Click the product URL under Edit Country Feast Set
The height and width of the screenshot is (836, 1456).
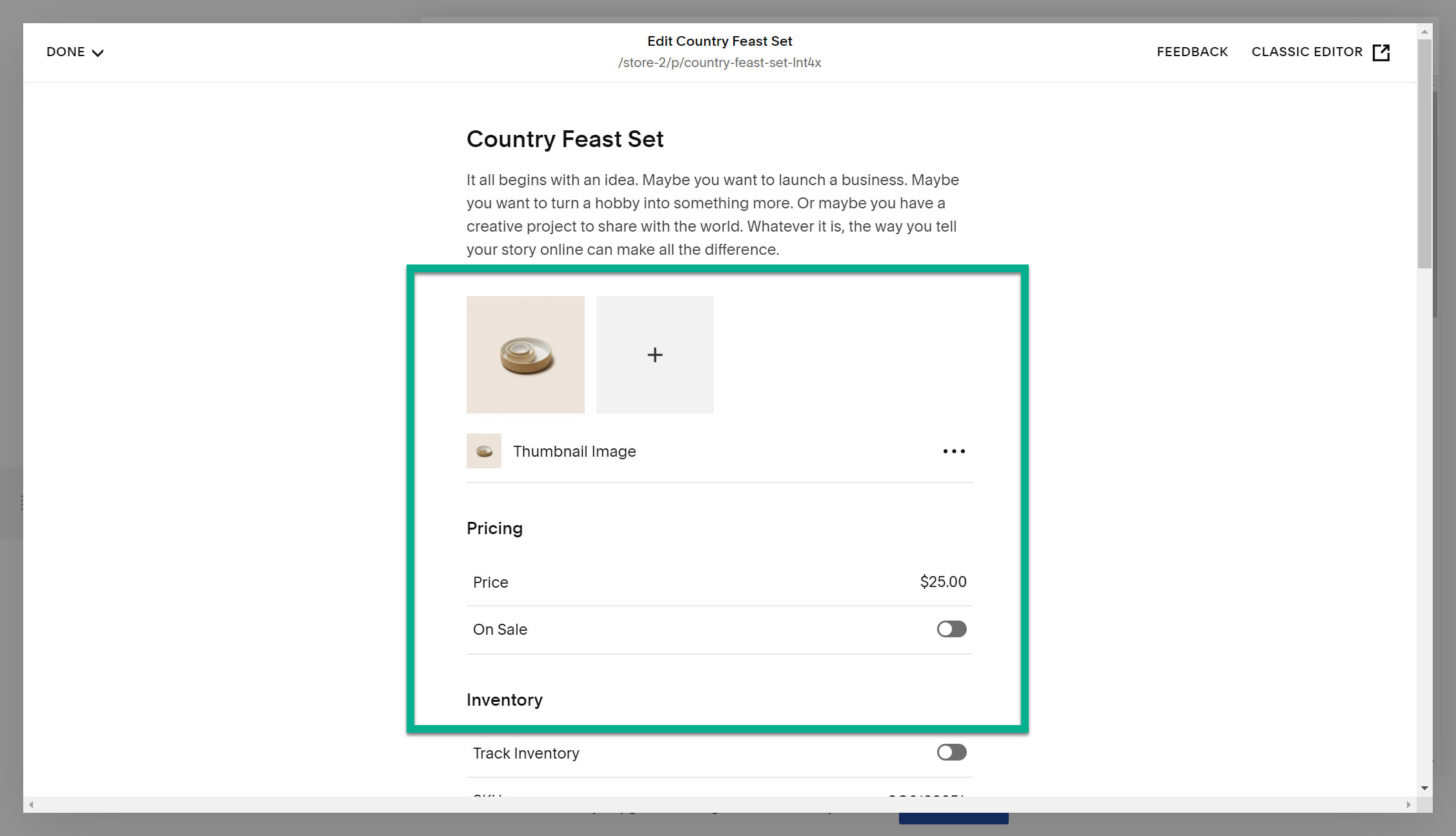tap(719, 63)
